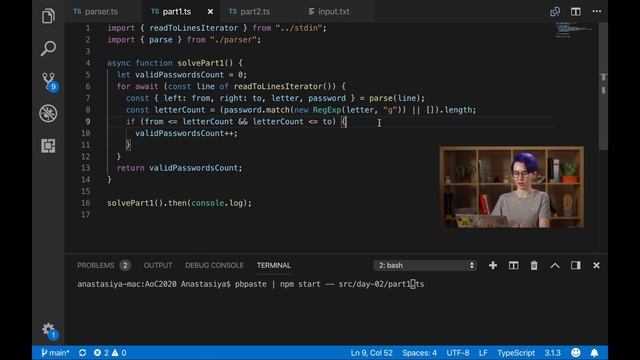Synchronize changes via status bar sync icon
This screenshot has height=360, width=640.
point(82,353)
